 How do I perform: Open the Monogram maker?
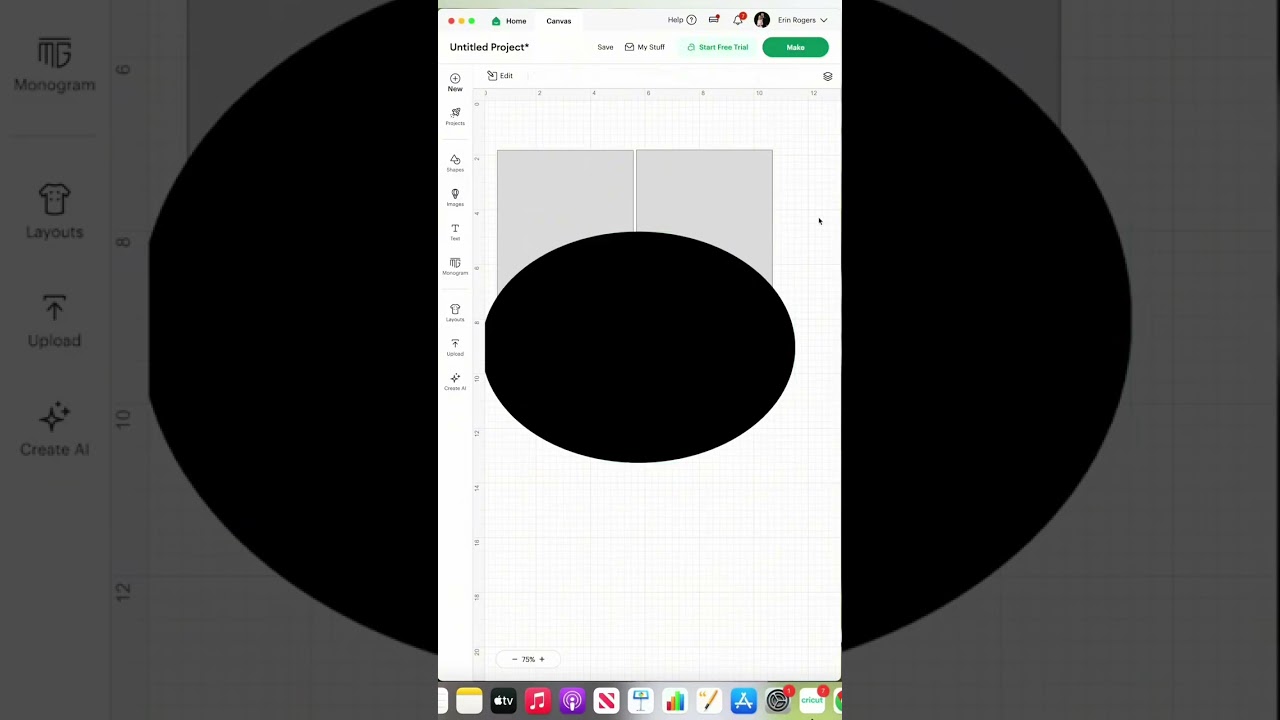point(455,266)
